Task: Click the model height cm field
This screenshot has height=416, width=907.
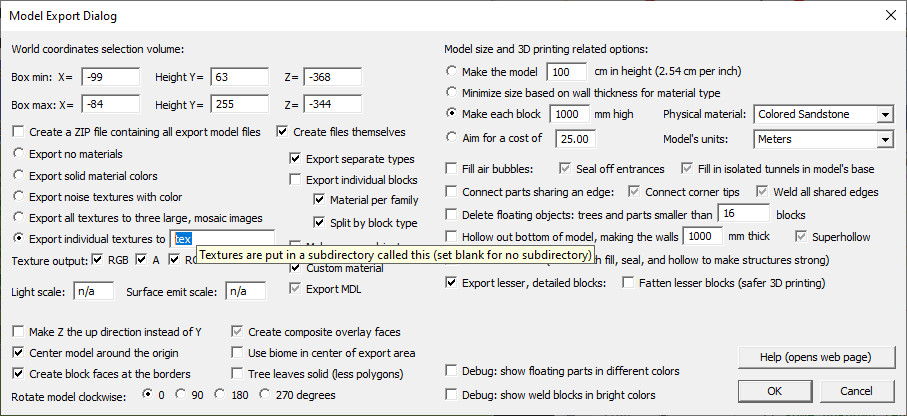Action: [567, 72]
